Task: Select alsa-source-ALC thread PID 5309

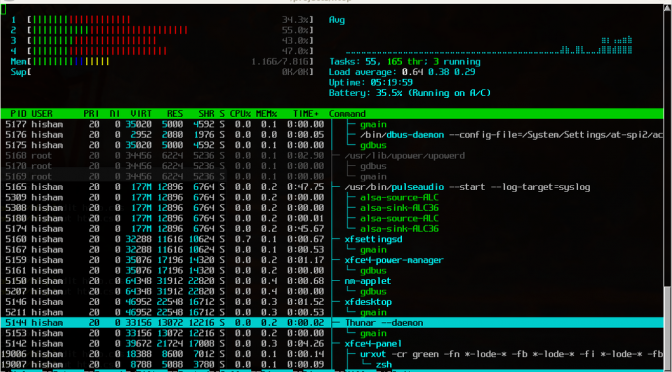Action: (332, 198)
